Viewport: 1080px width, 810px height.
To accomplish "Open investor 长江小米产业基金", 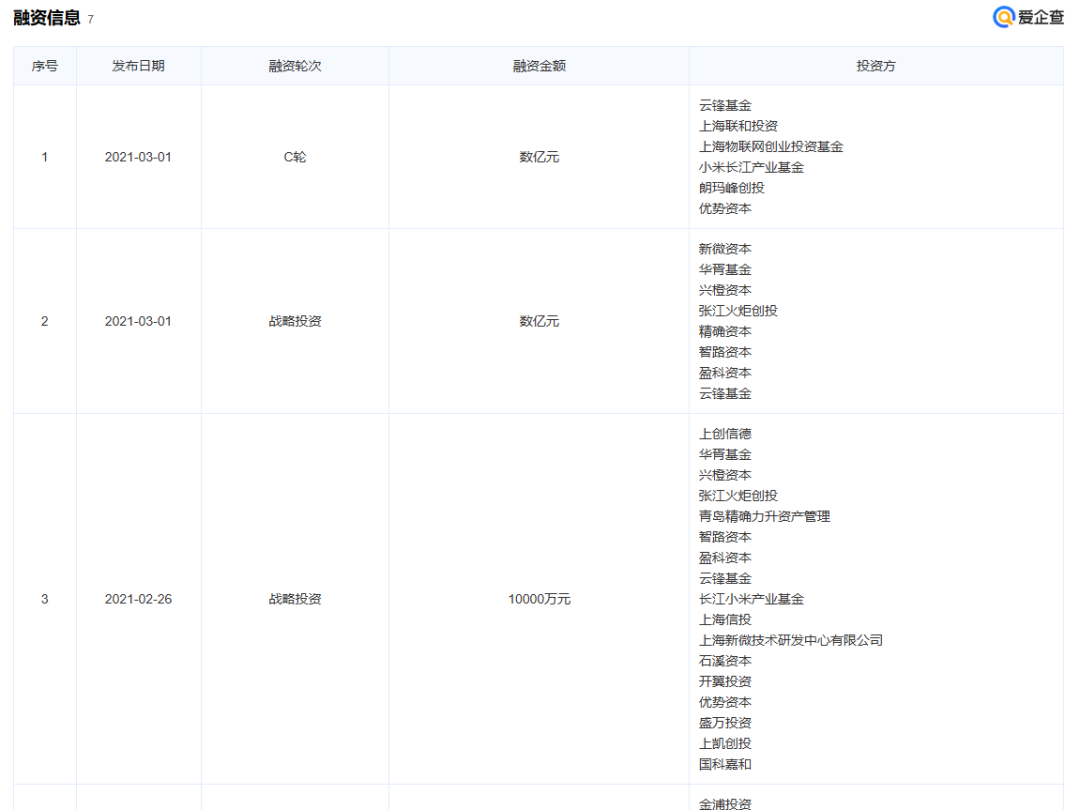I will coord(751,599).
